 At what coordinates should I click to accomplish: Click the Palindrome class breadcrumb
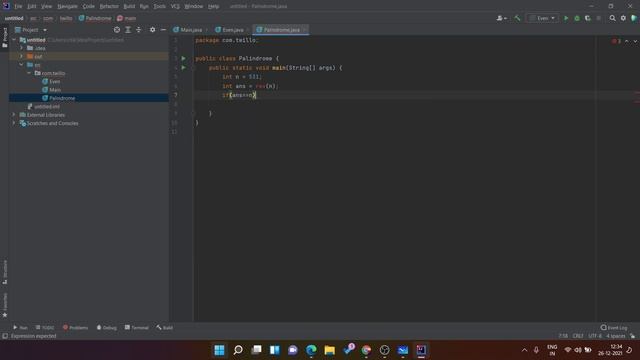click(x=95, y=18)
